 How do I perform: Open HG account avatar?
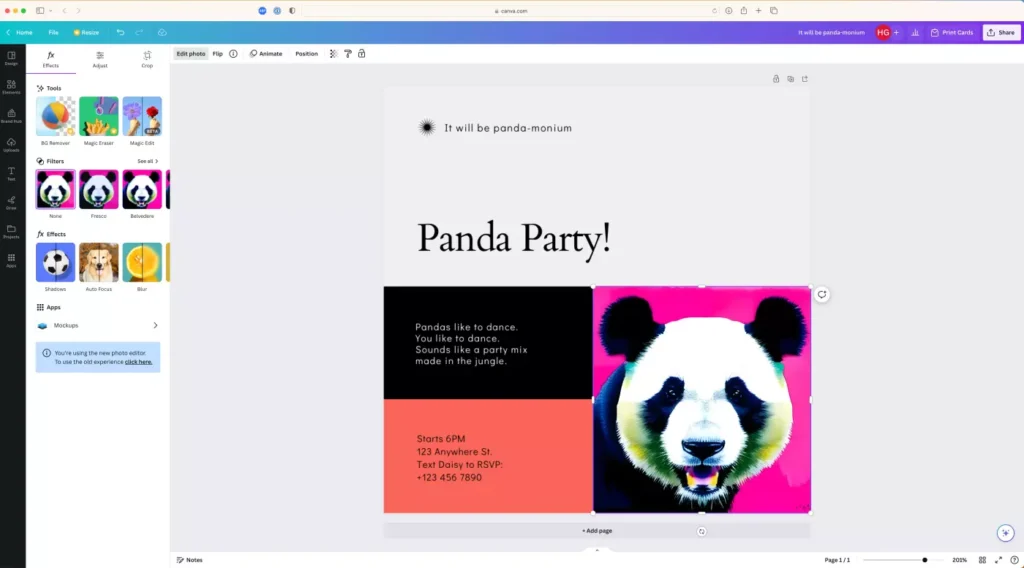pyautogui.click(x=883, y=32)
